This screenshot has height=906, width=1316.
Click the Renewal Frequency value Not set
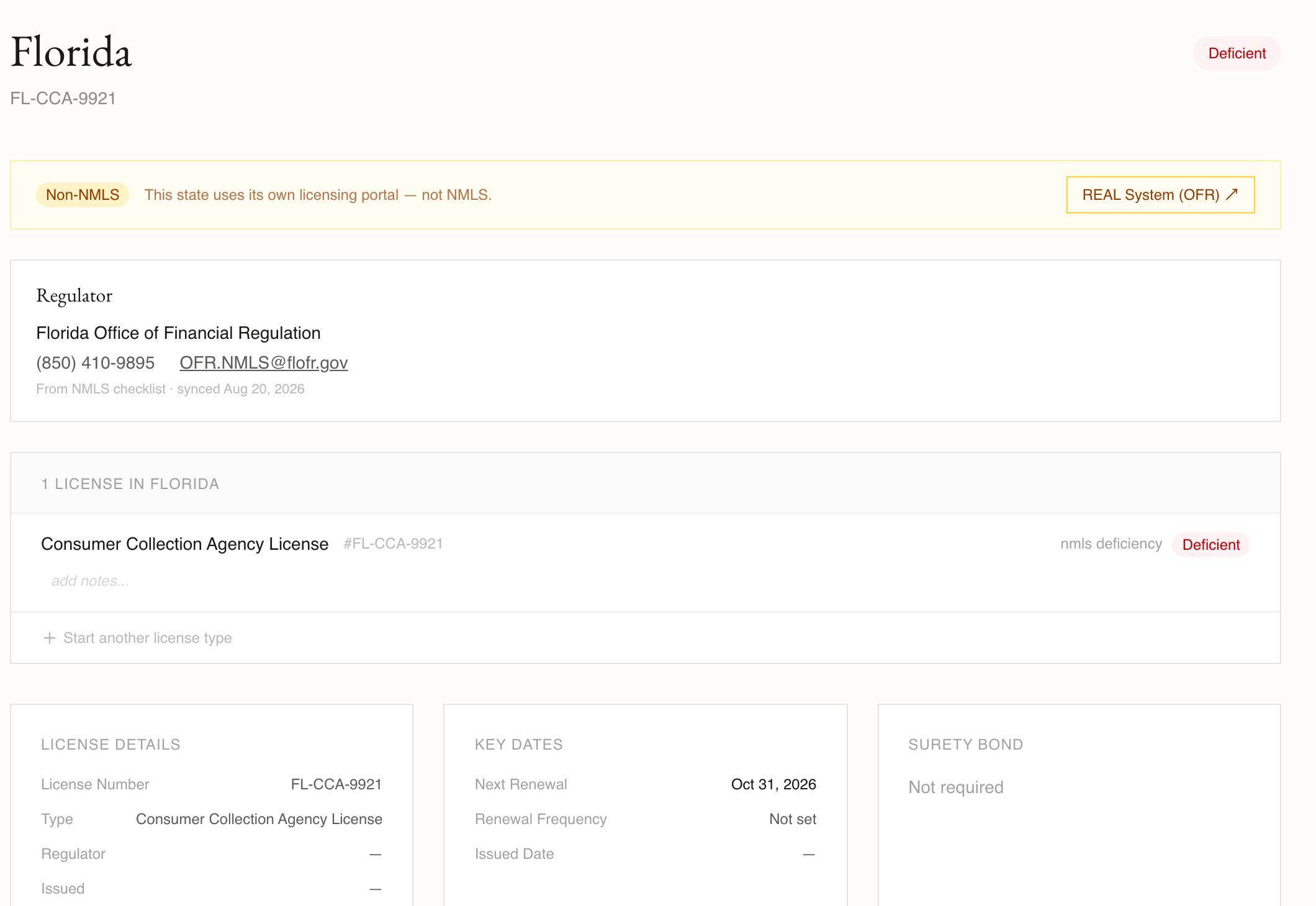click(793, 819)
